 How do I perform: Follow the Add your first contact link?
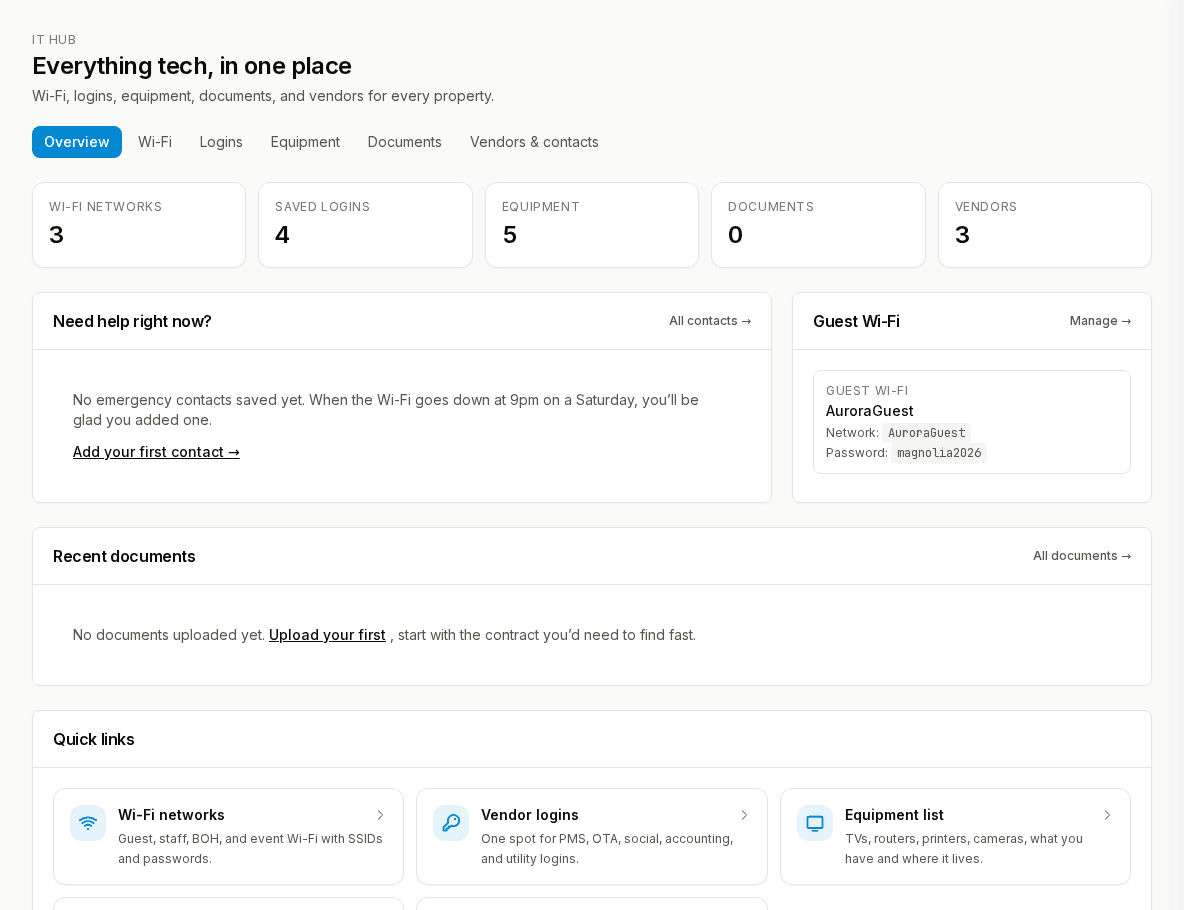point(156,452)
